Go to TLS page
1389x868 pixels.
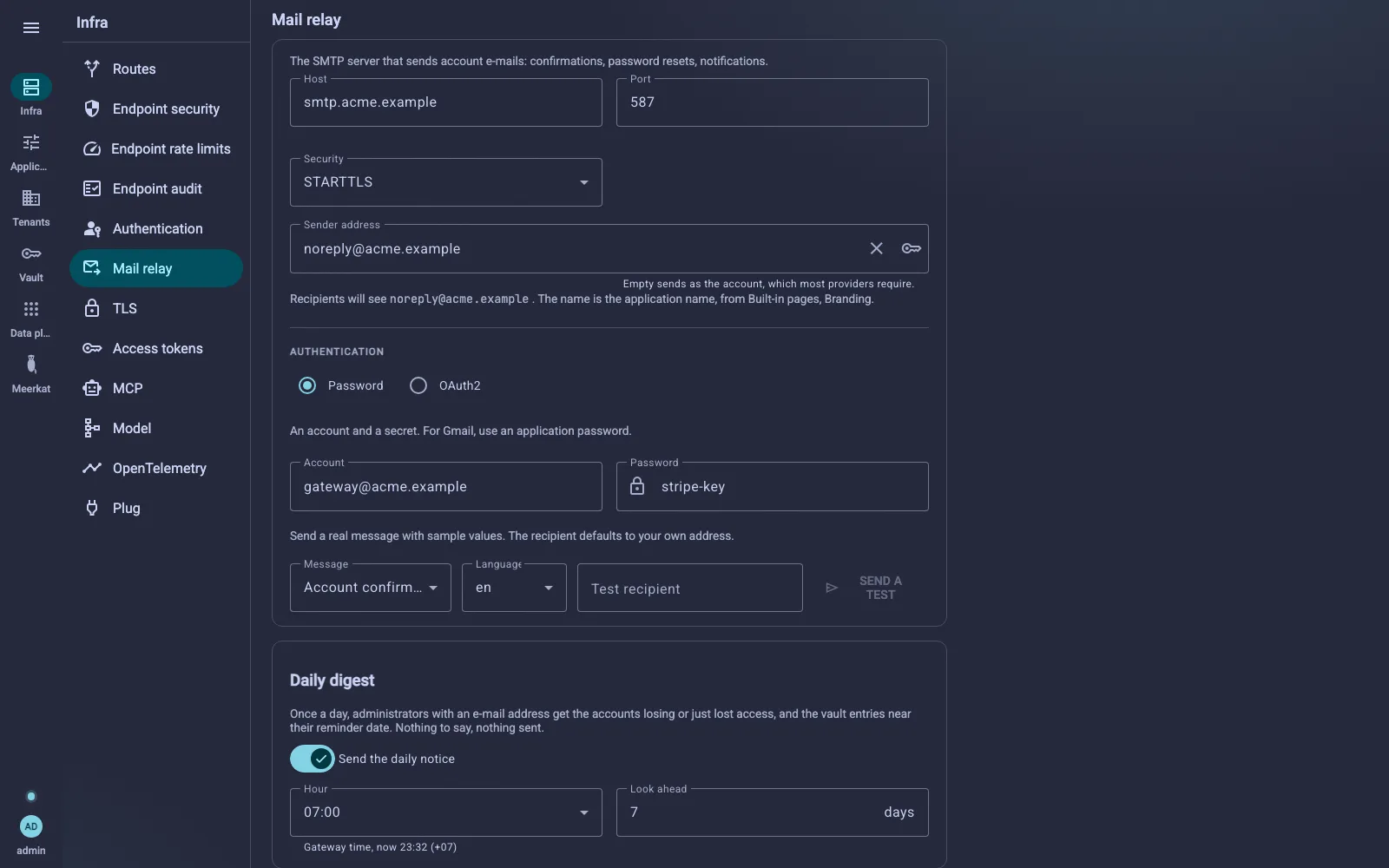(156, 308)
